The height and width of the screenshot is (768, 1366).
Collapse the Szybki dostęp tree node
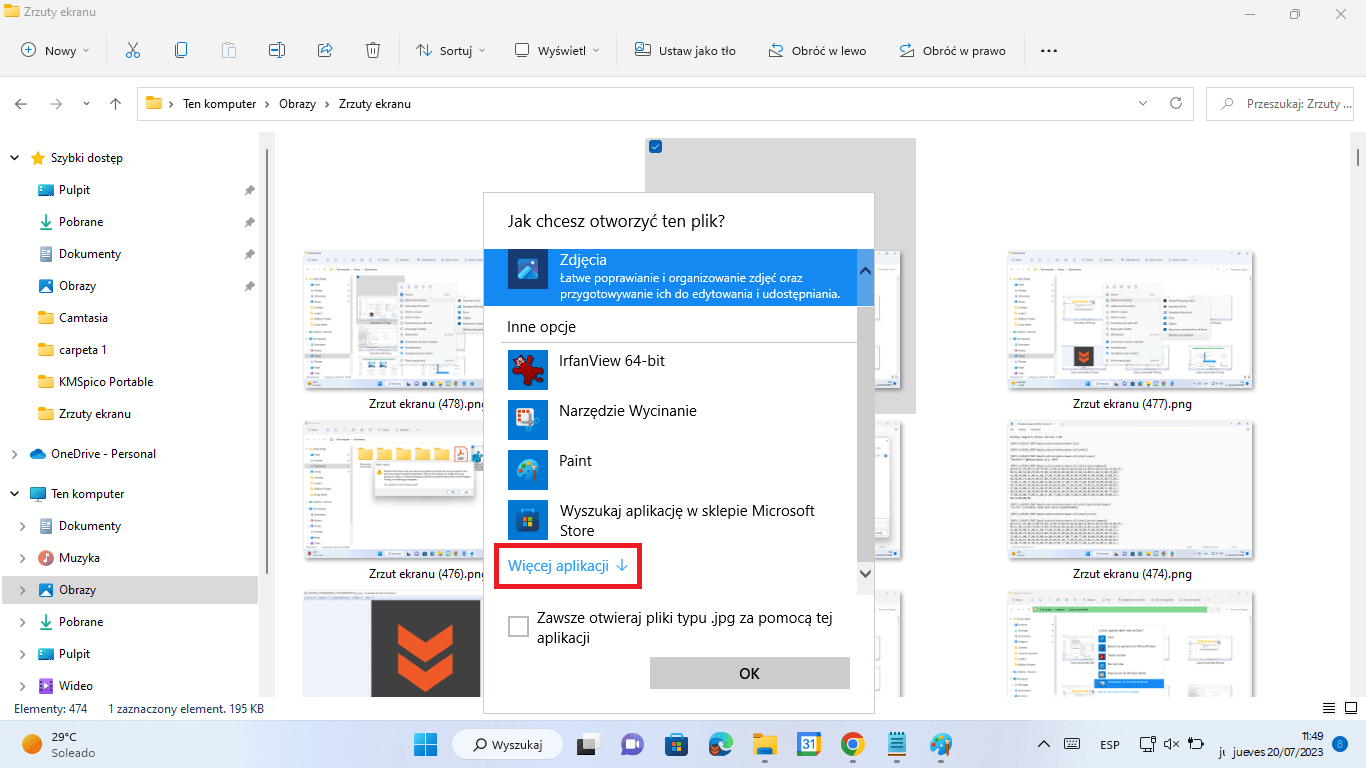click(14, 158)
